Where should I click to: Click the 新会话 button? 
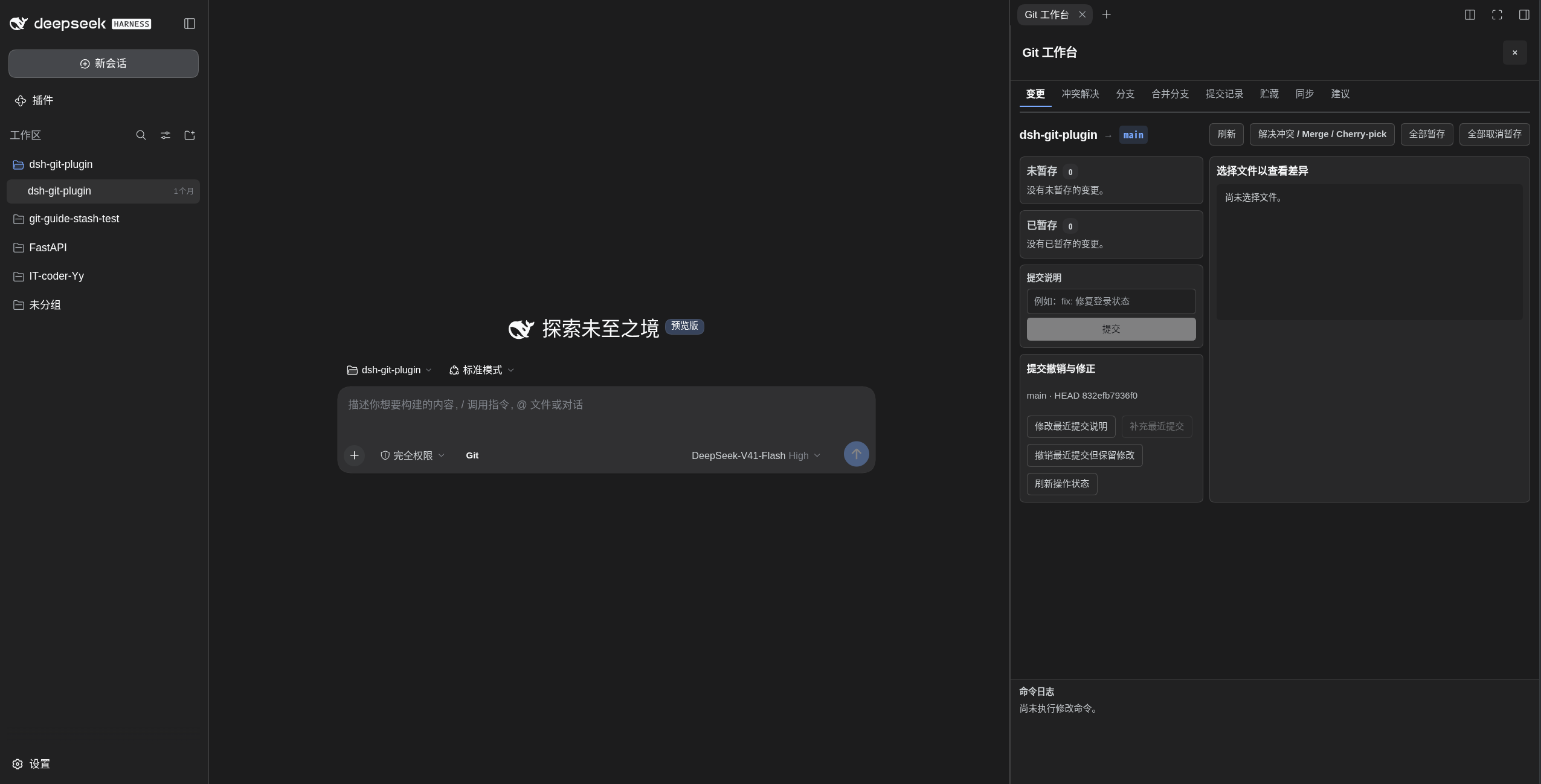click(x=103, y=63)
